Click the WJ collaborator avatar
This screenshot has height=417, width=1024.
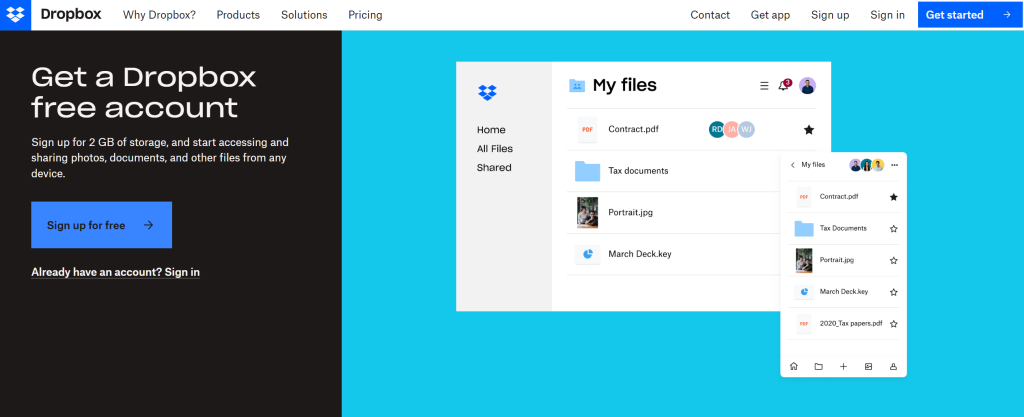pos(746,129)
